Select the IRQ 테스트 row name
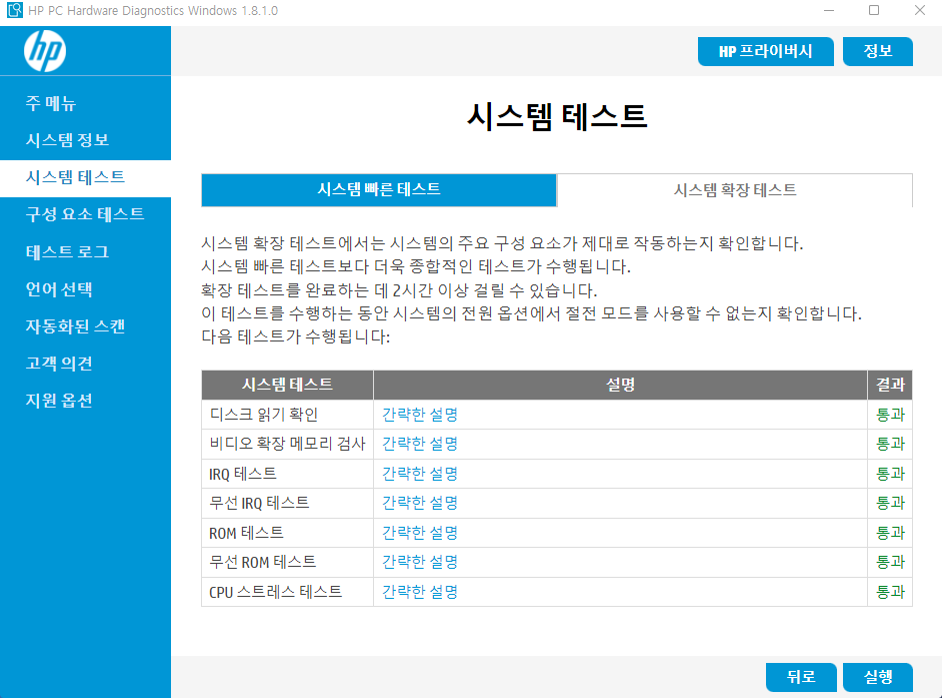Image resolution: width=942 pixels, height=698 pixels. coord(243,474)
